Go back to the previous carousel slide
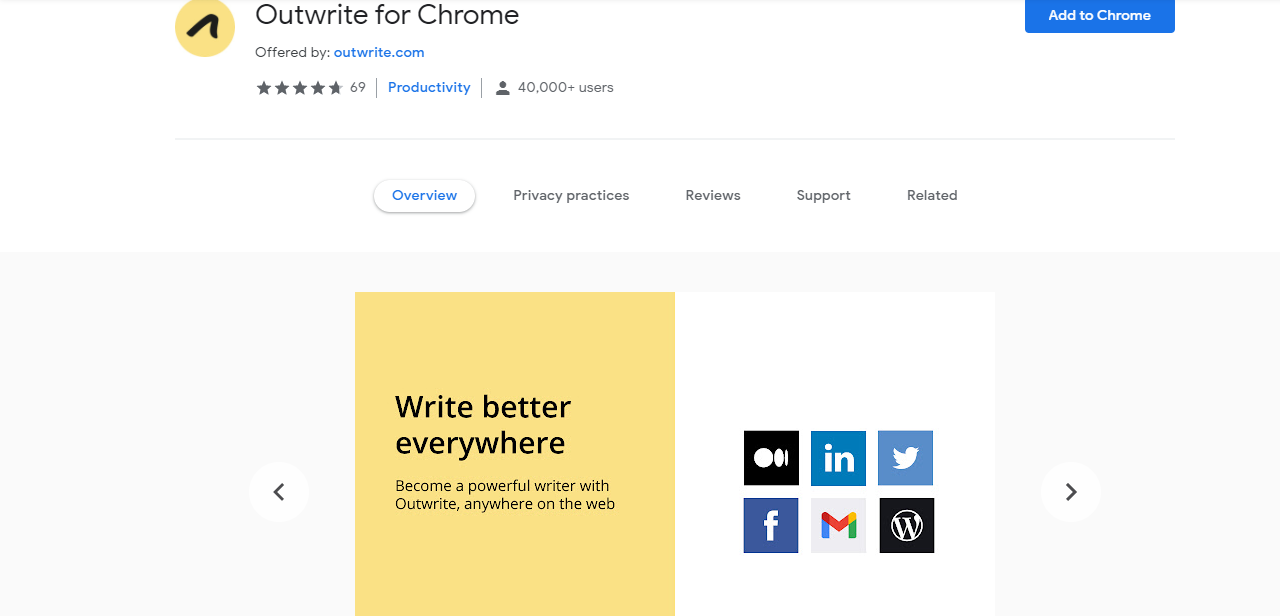 point(279,491)
